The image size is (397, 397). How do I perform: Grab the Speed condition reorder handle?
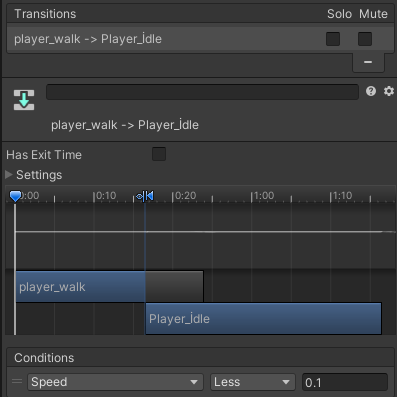click(17, 381)
